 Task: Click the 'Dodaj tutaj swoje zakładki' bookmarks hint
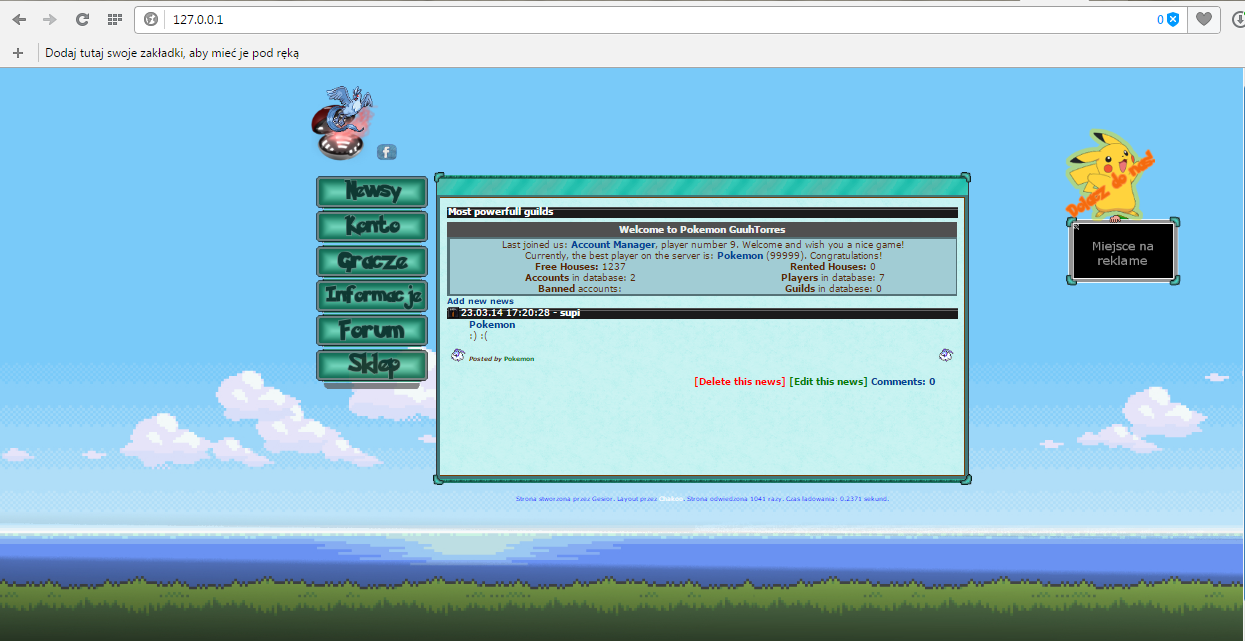(x=172, y=53)
